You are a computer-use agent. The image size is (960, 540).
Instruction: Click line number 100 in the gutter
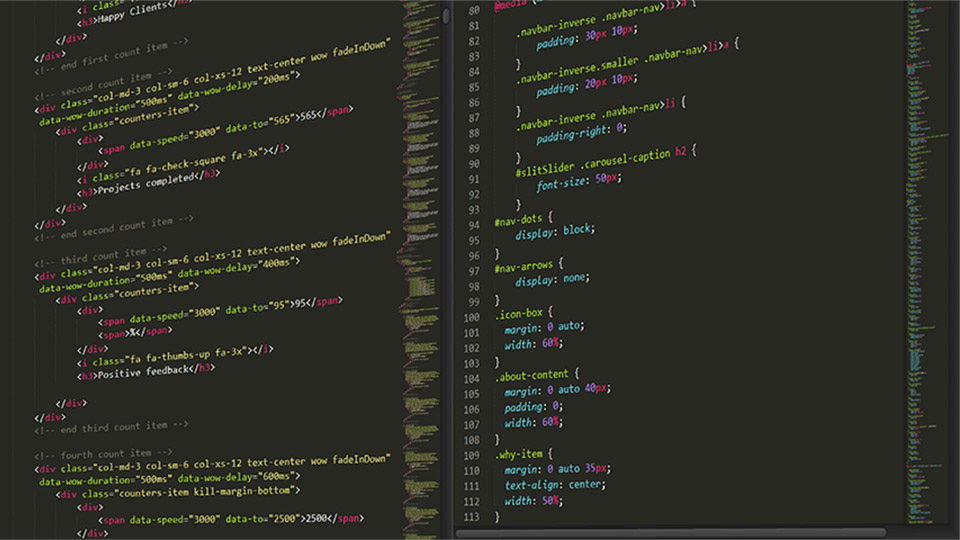tap(471, 318)
